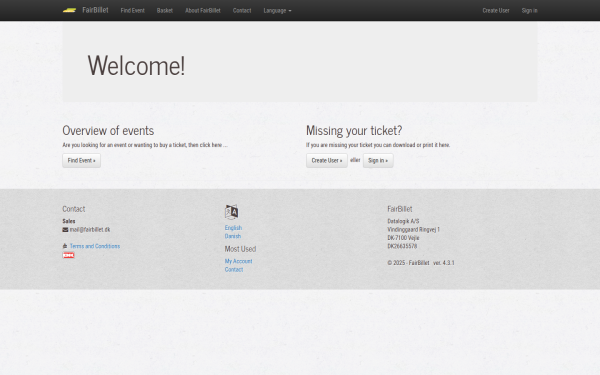This screenshot has width=600, height=375.
Task: Switch language to Danish in footer
Action: pyautogui.click(x=233, y=236)
